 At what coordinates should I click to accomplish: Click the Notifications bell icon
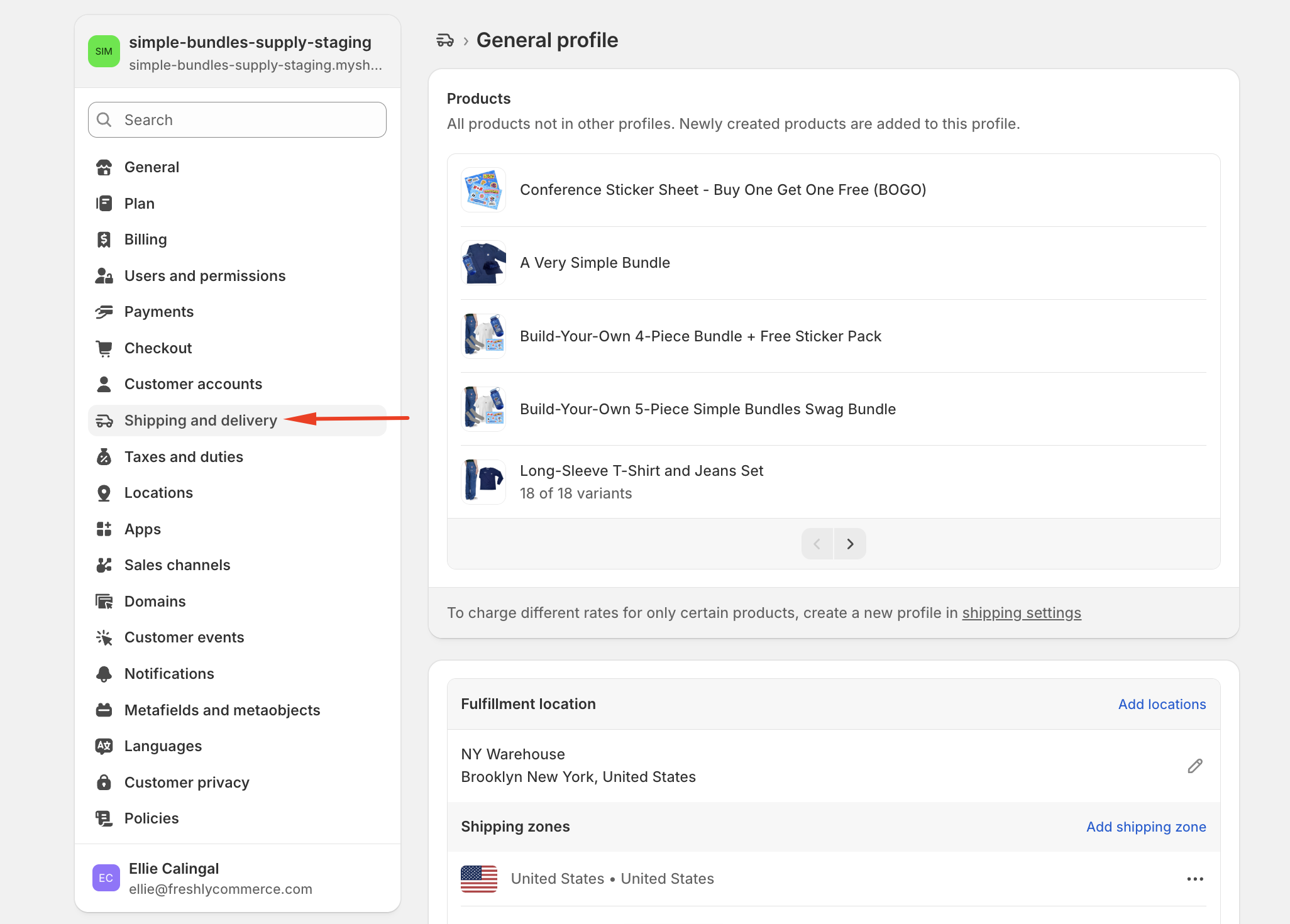pos(104,674)
